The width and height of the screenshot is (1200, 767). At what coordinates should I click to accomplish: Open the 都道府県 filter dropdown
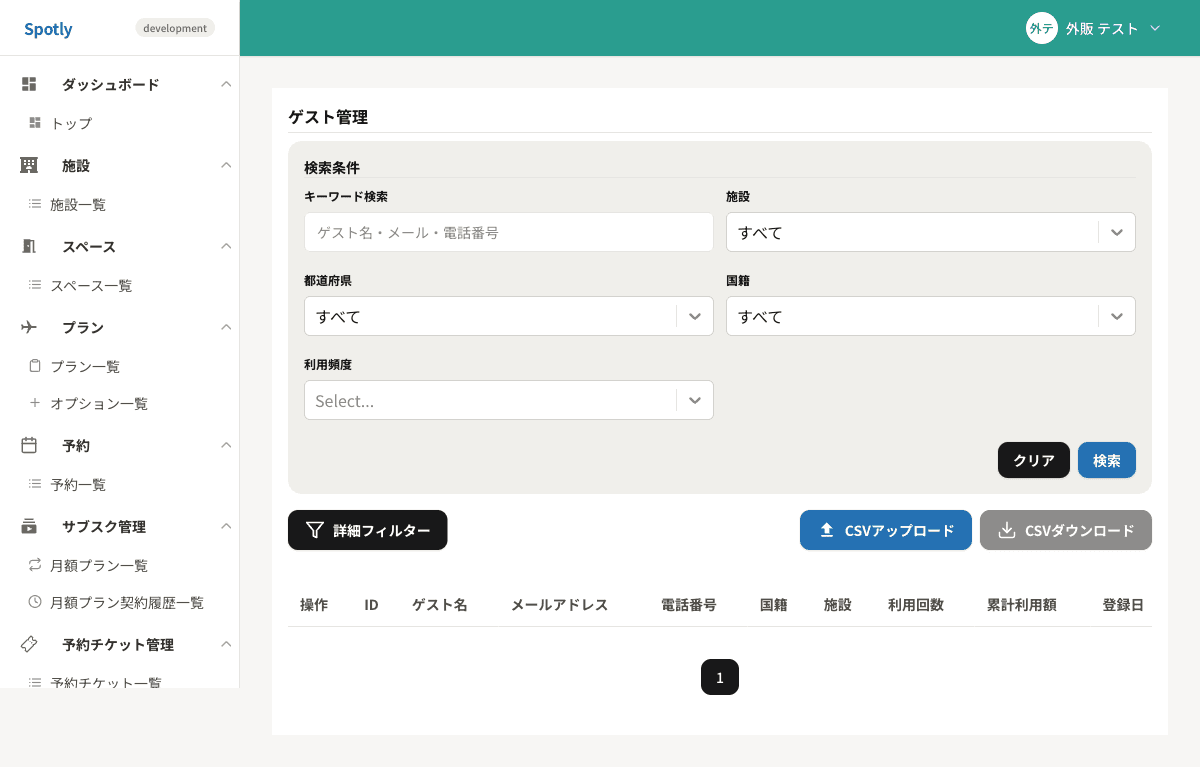[x=508, y=316]
